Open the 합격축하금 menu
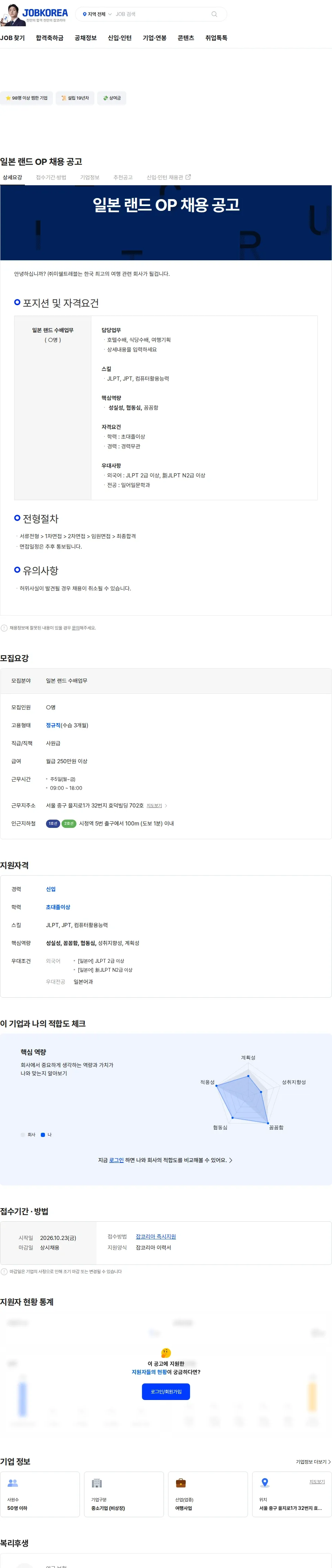The image size is (332, 1568). point(49,38)
